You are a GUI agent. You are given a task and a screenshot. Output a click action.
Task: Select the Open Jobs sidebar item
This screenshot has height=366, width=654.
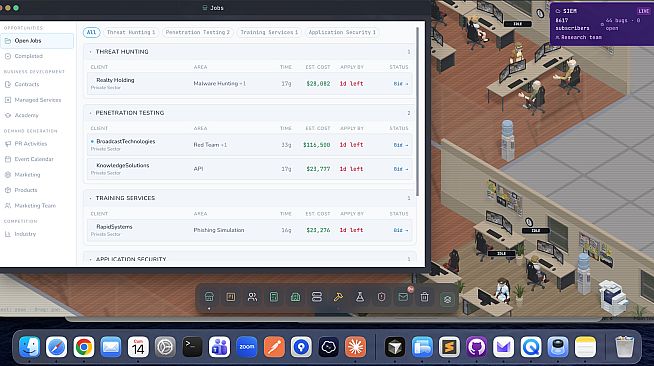pos(37,41)
